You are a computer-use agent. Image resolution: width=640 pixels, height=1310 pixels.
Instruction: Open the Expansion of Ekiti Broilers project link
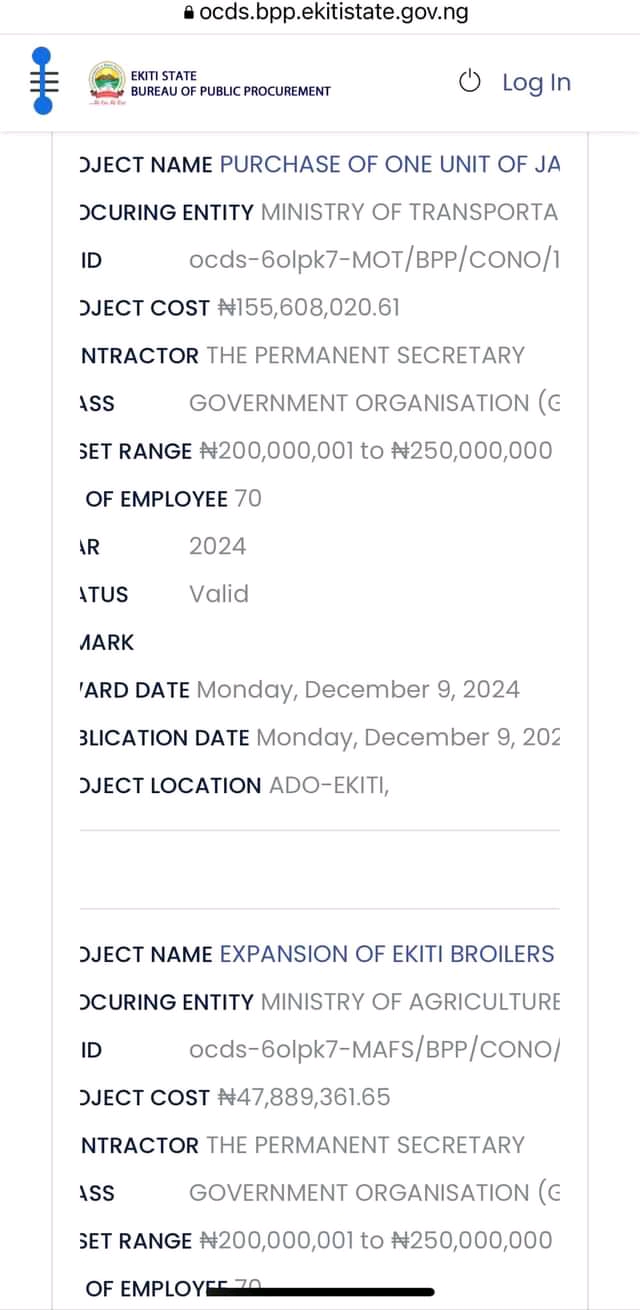[386, 954]
